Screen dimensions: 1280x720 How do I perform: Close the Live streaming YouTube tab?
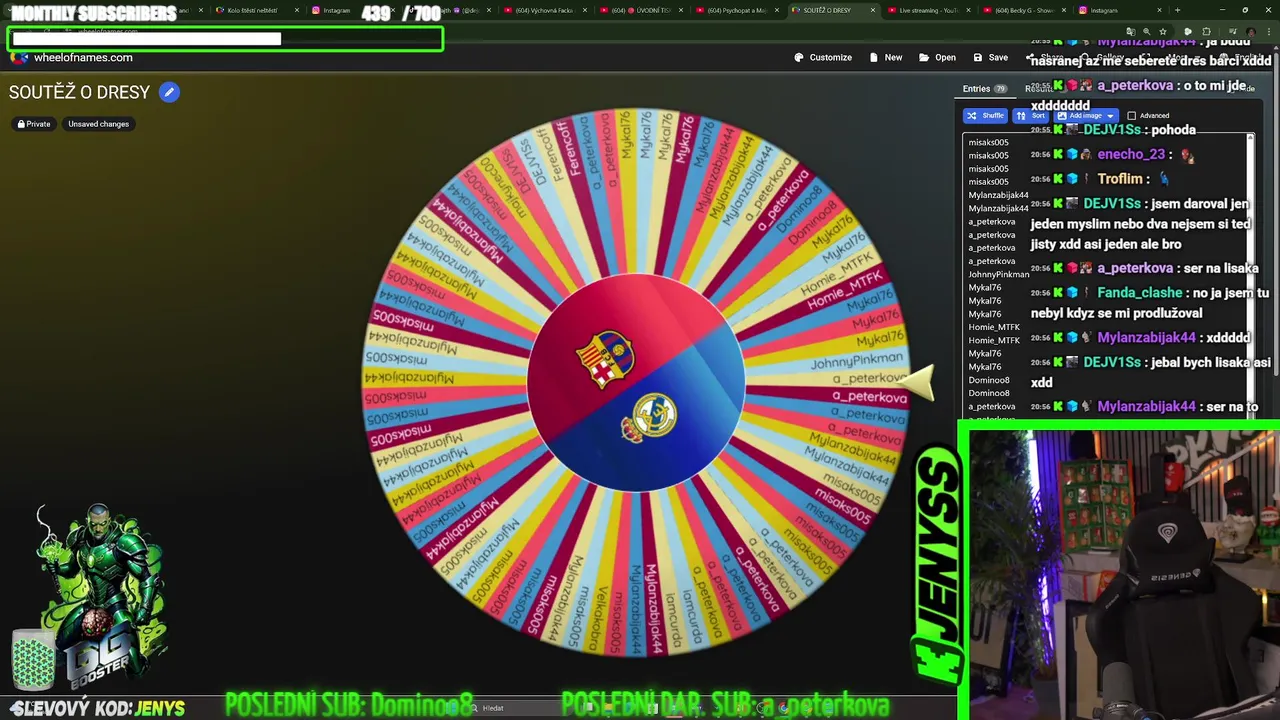tap(968, 10)
